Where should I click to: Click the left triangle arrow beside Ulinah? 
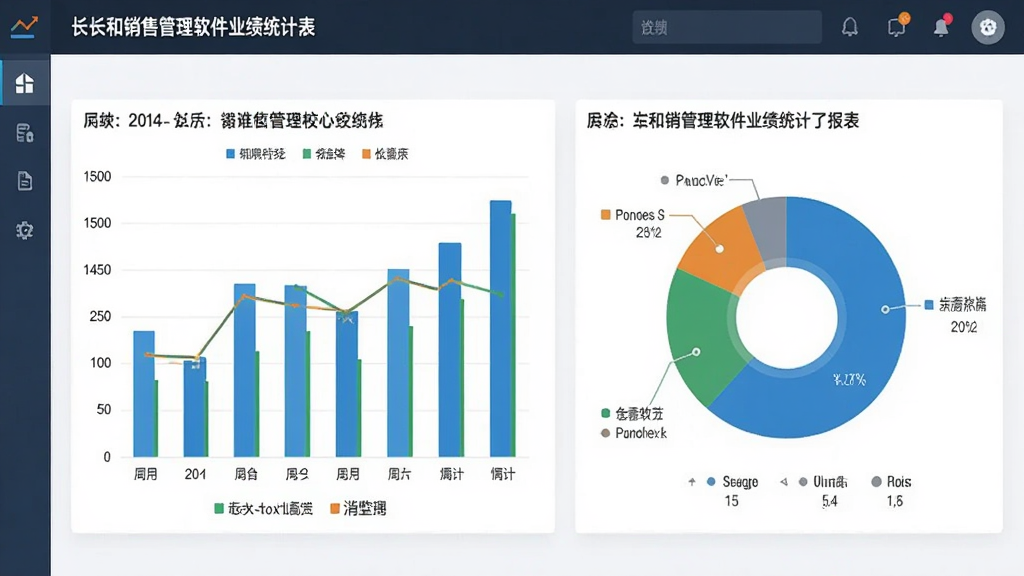pyautogui.click(x=784, y=482)
